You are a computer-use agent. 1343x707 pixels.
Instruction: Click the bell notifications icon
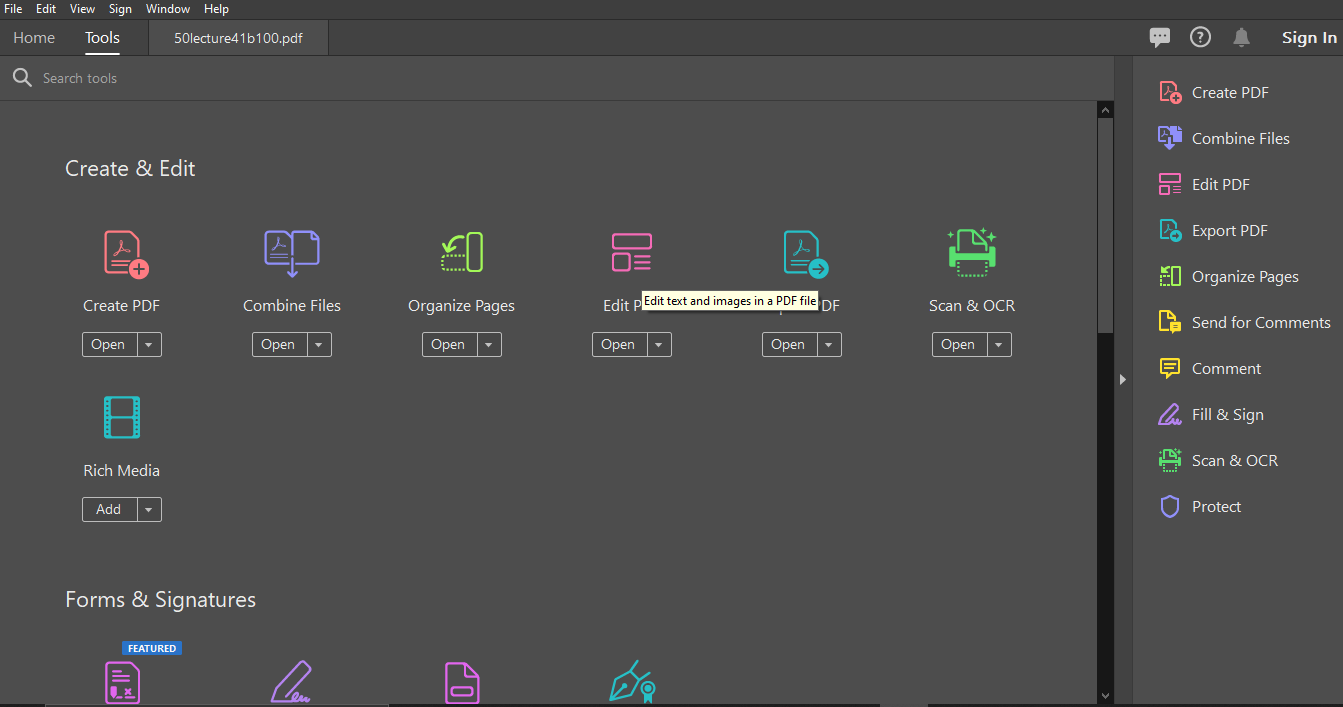(x=1241, y=37)
